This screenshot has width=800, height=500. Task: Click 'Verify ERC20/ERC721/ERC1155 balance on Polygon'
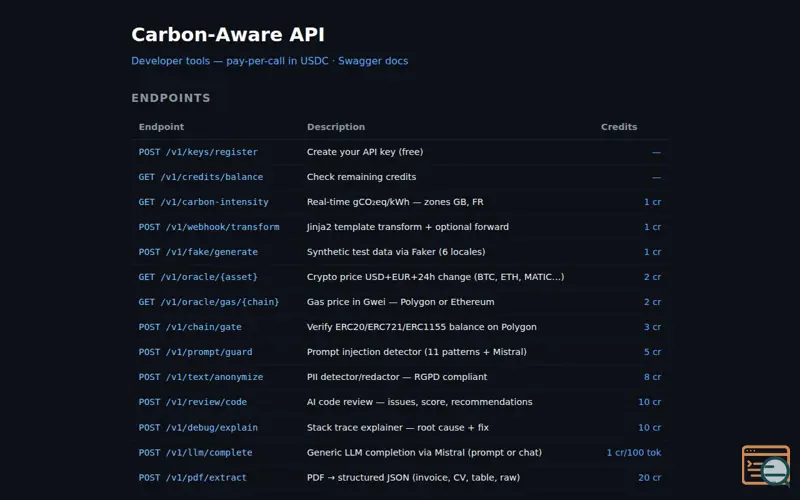tap(421, 327)
